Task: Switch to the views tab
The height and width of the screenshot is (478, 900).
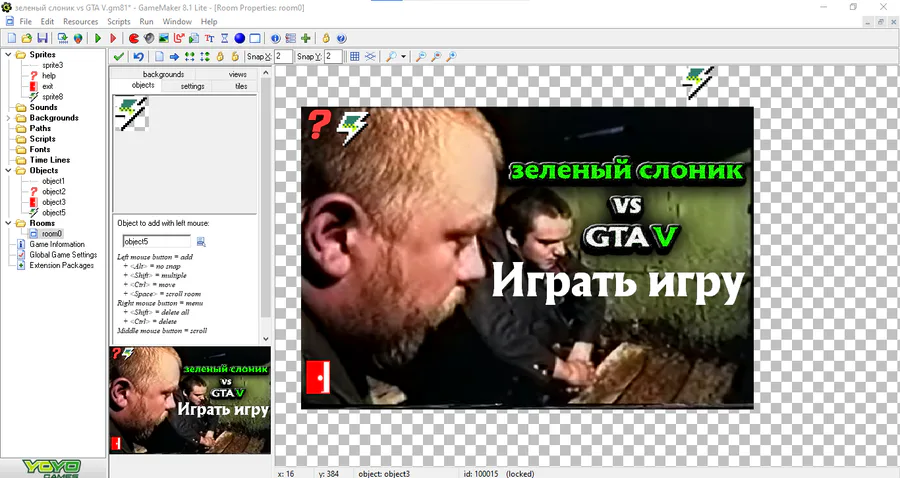Action: (x=238, y=74)
